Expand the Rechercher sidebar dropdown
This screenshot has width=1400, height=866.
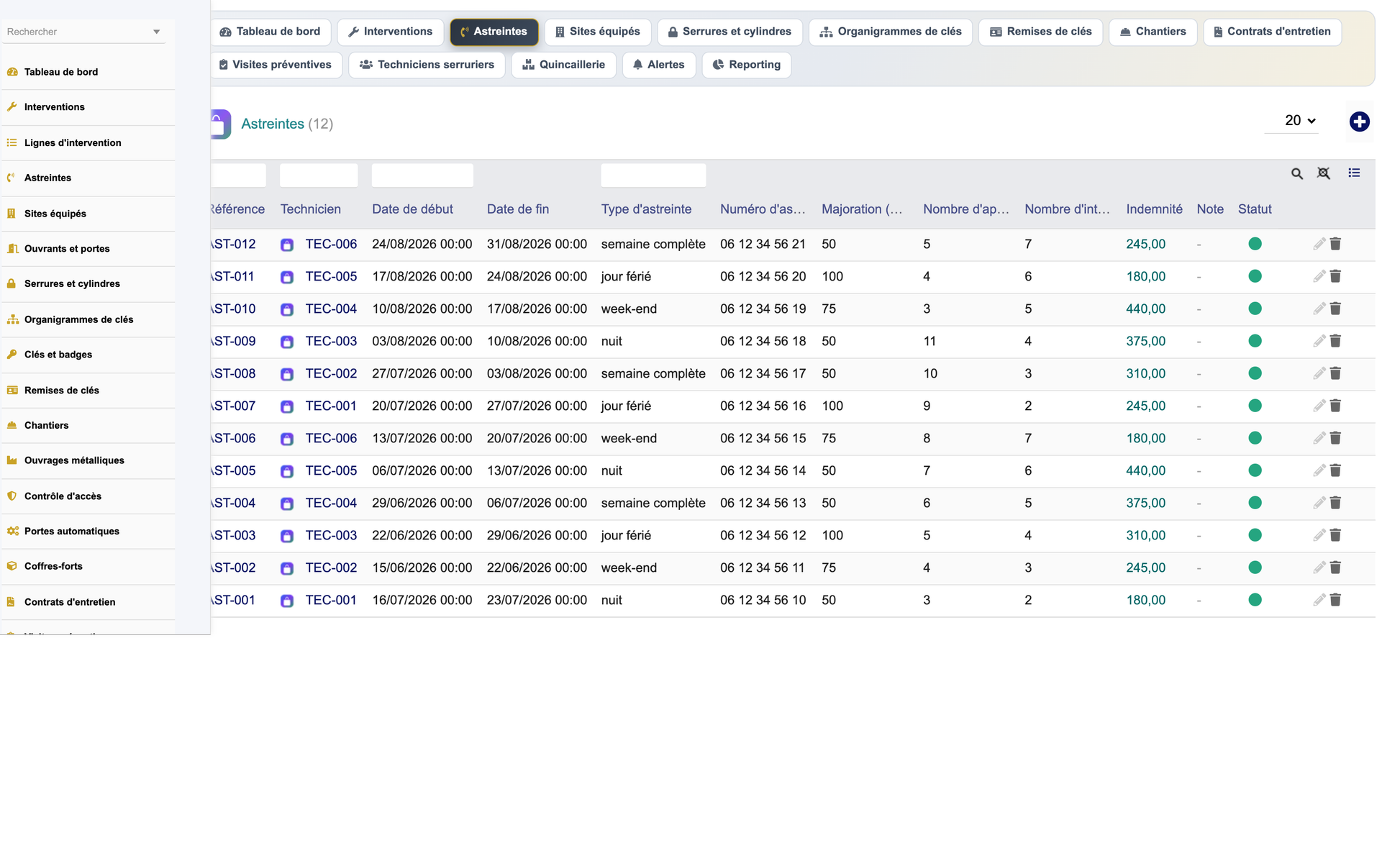click(156, 32)
